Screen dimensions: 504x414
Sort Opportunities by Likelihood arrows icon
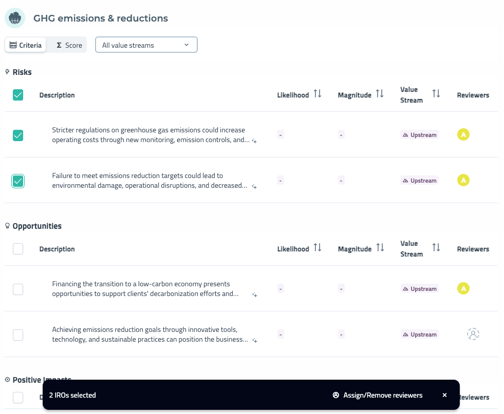pyautogui.click(x=317, y=248)
